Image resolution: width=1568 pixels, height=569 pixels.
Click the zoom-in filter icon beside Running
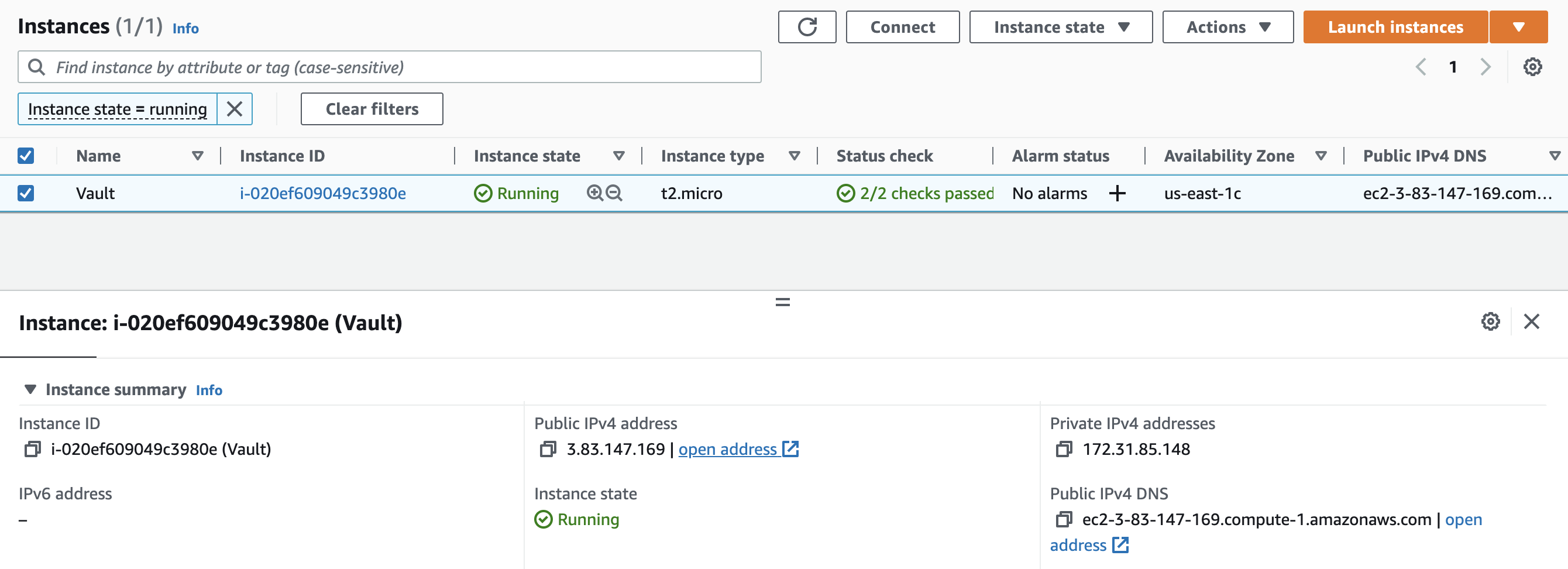(x=594, y=193)
